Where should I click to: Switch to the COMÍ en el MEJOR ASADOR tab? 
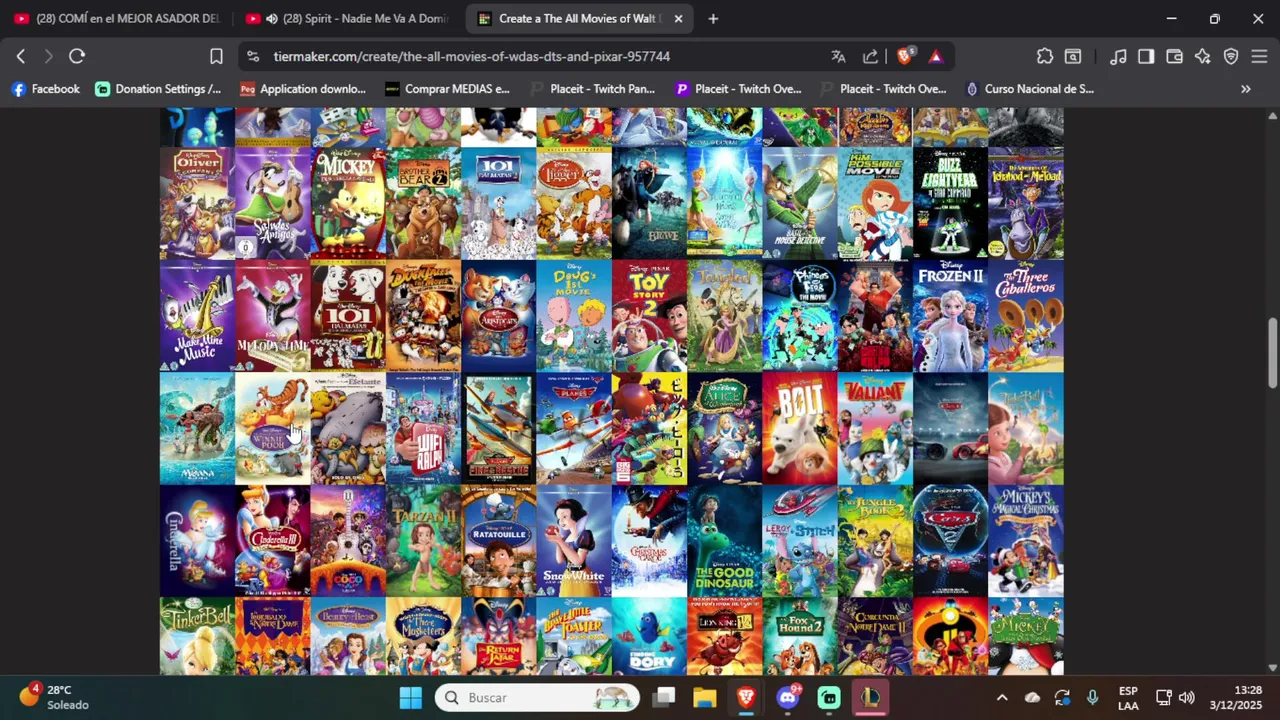[116, 18]
